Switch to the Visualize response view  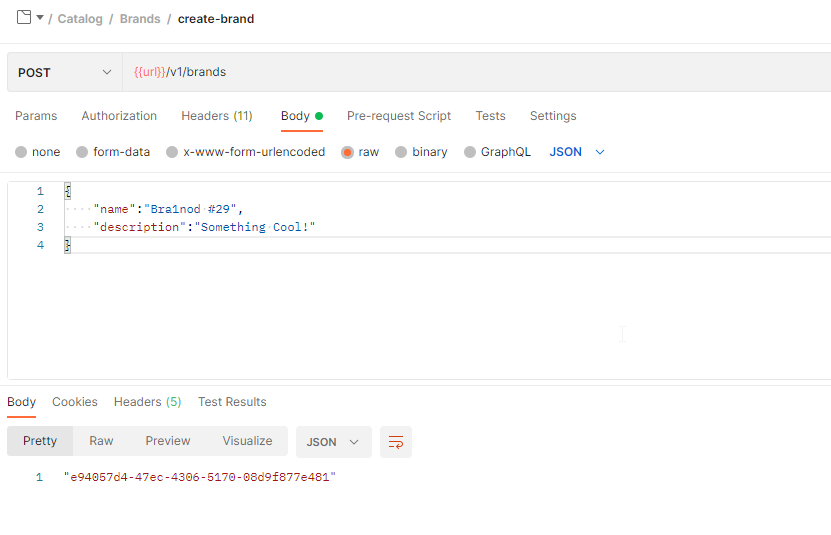[x=247, y=441]
